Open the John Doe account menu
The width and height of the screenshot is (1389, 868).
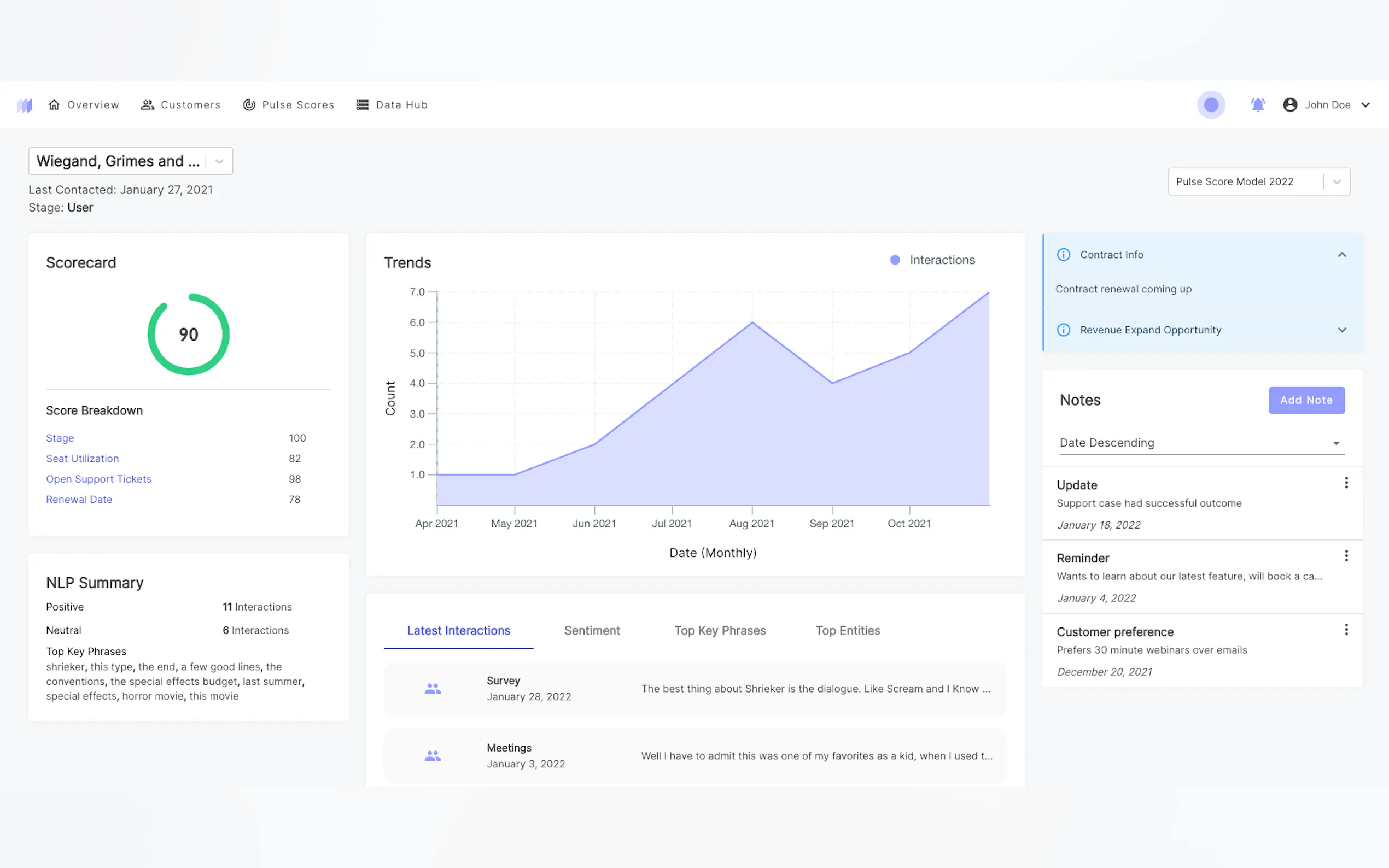pyautogui.click(x=1328, y=105)
